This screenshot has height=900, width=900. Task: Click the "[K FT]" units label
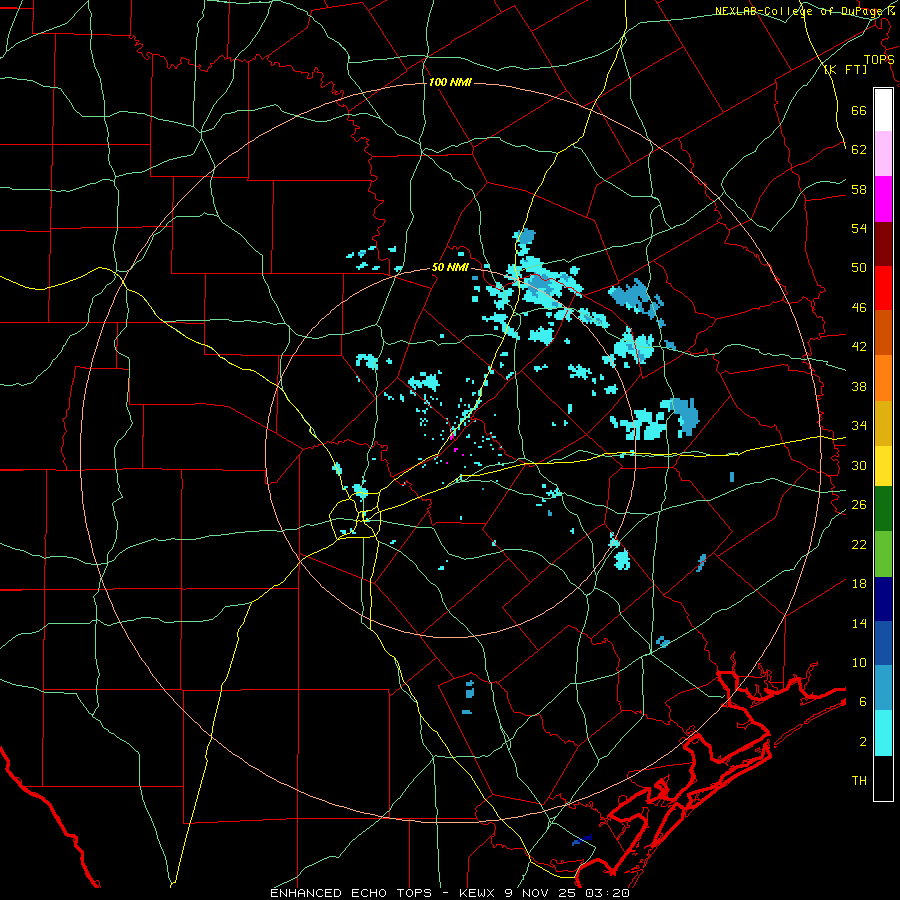845,69
